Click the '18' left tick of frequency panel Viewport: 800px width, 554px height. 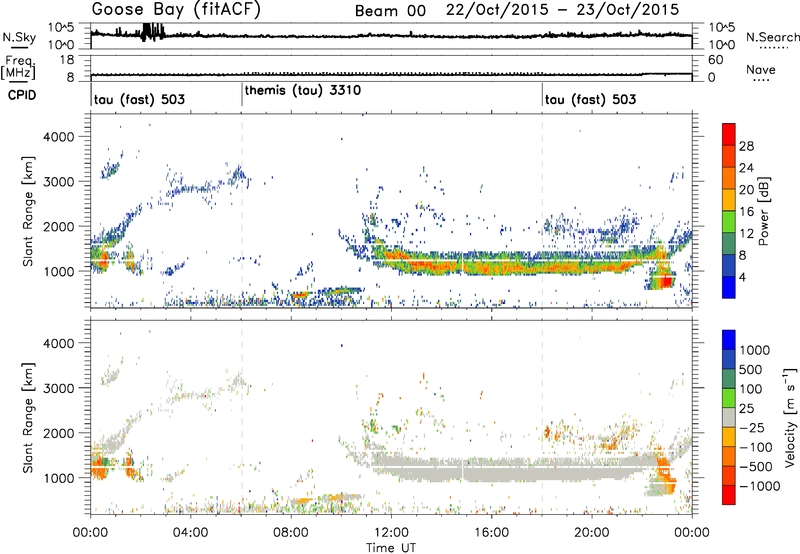click(67, 60)
